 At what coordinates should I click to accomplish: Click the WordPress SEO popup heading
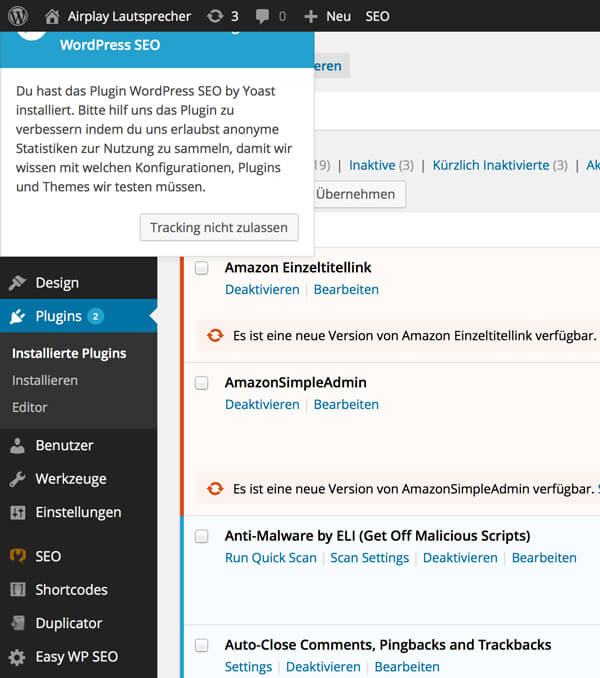(110, 45)
